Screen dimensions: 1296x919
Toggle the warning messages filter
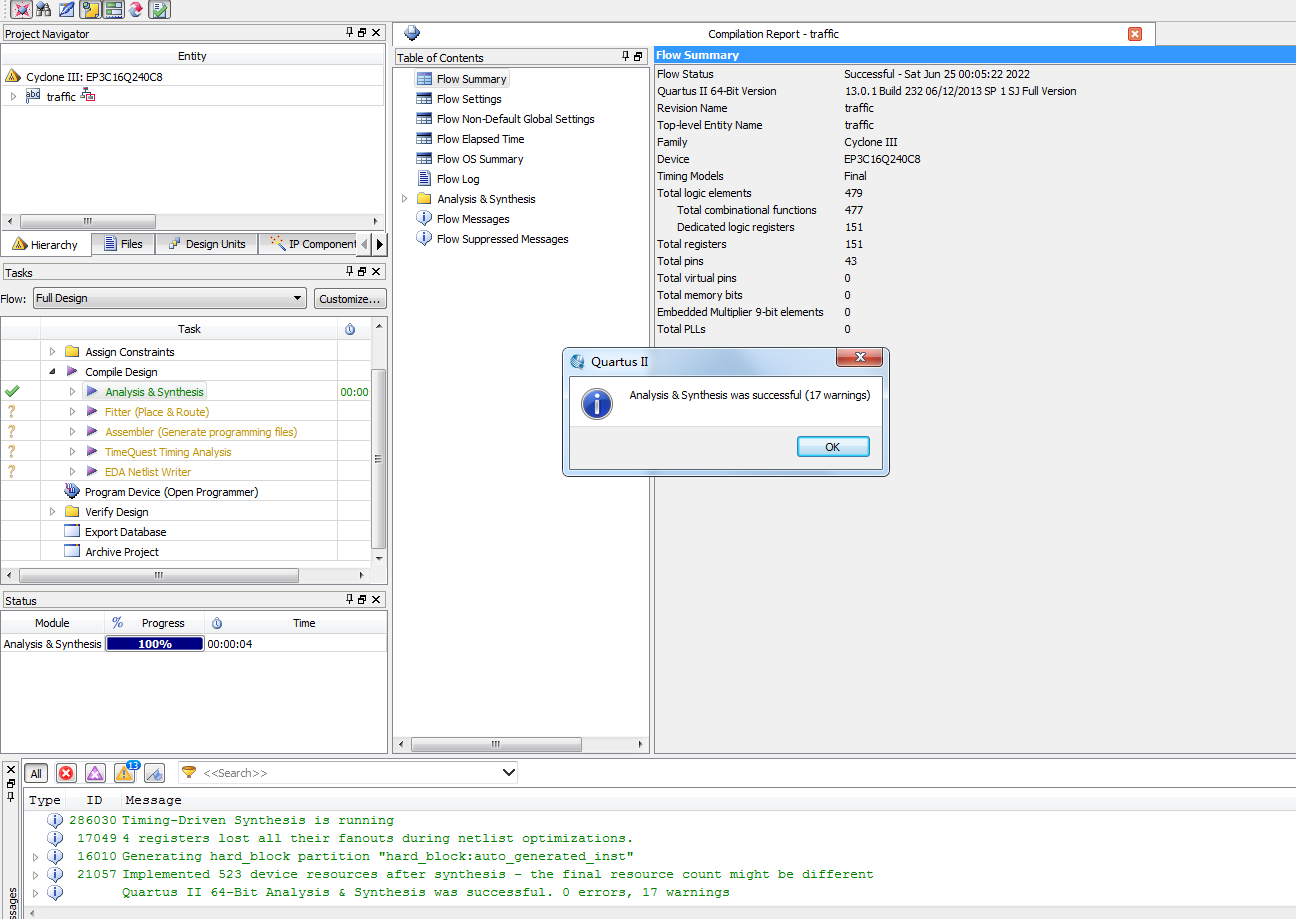[125, 773]
